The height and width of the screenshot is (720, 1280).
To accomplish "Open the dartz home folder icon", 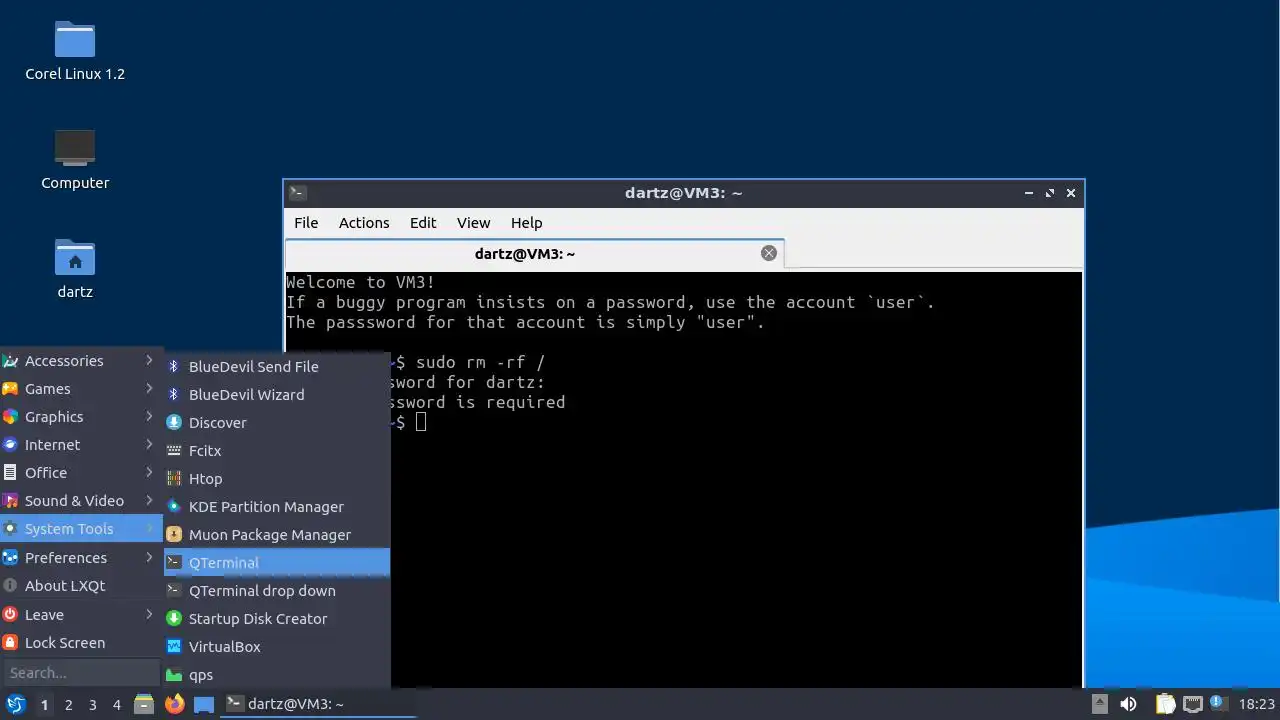I will [75, 269].
